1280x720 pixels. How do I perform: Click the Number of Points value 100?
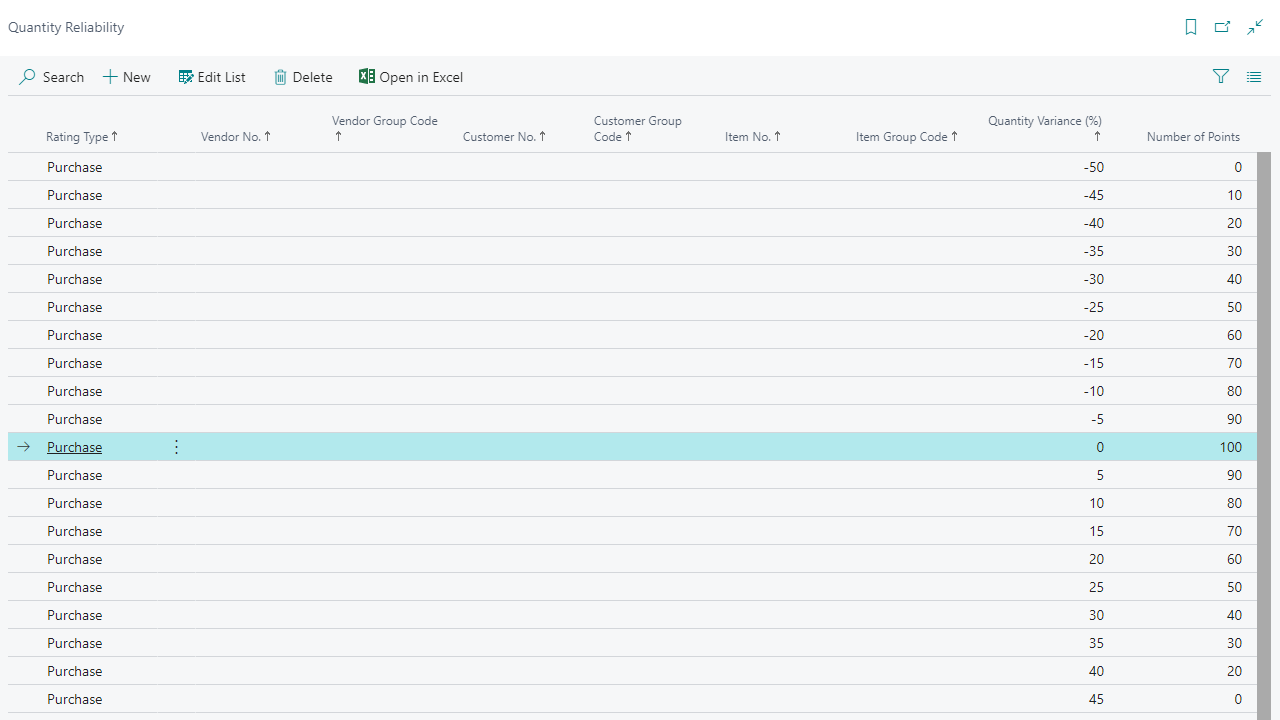(1230, 447)
